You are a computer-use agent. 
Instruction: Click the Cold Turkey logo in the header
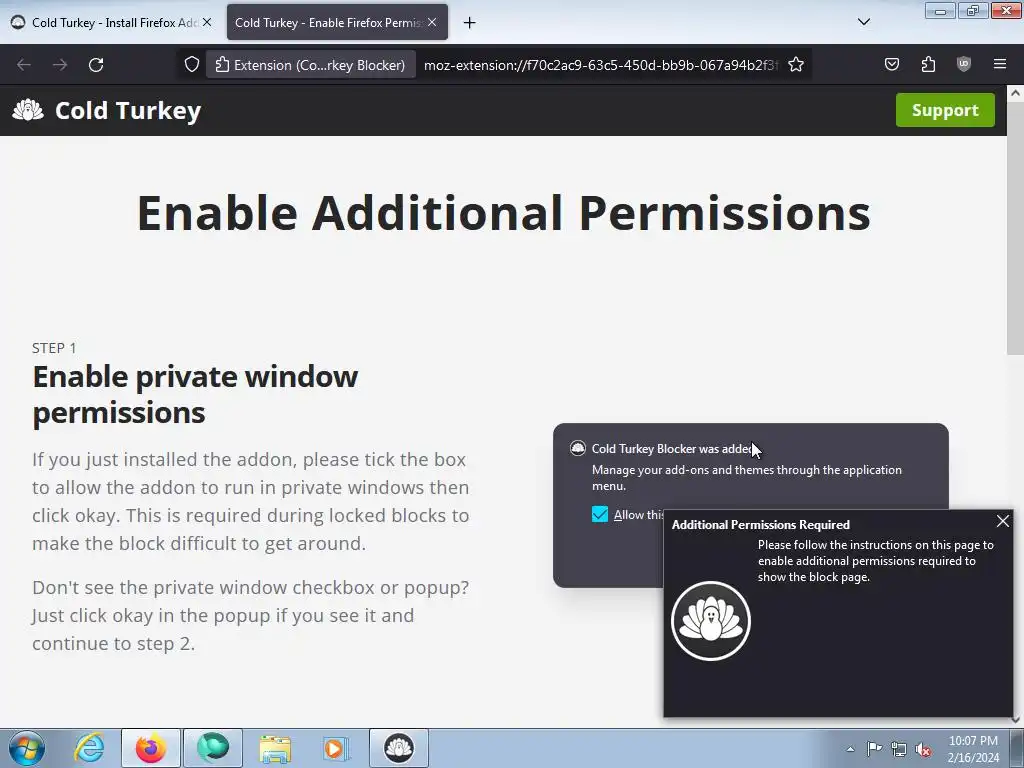[106, 110]
